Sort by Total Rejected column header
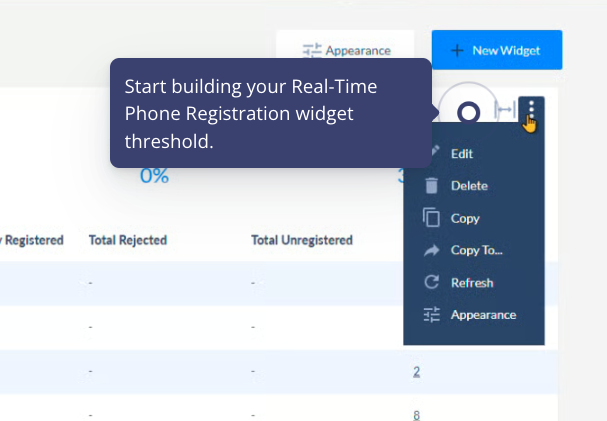Viewport: 607px width, 421px height. click(x=127, y=241)
